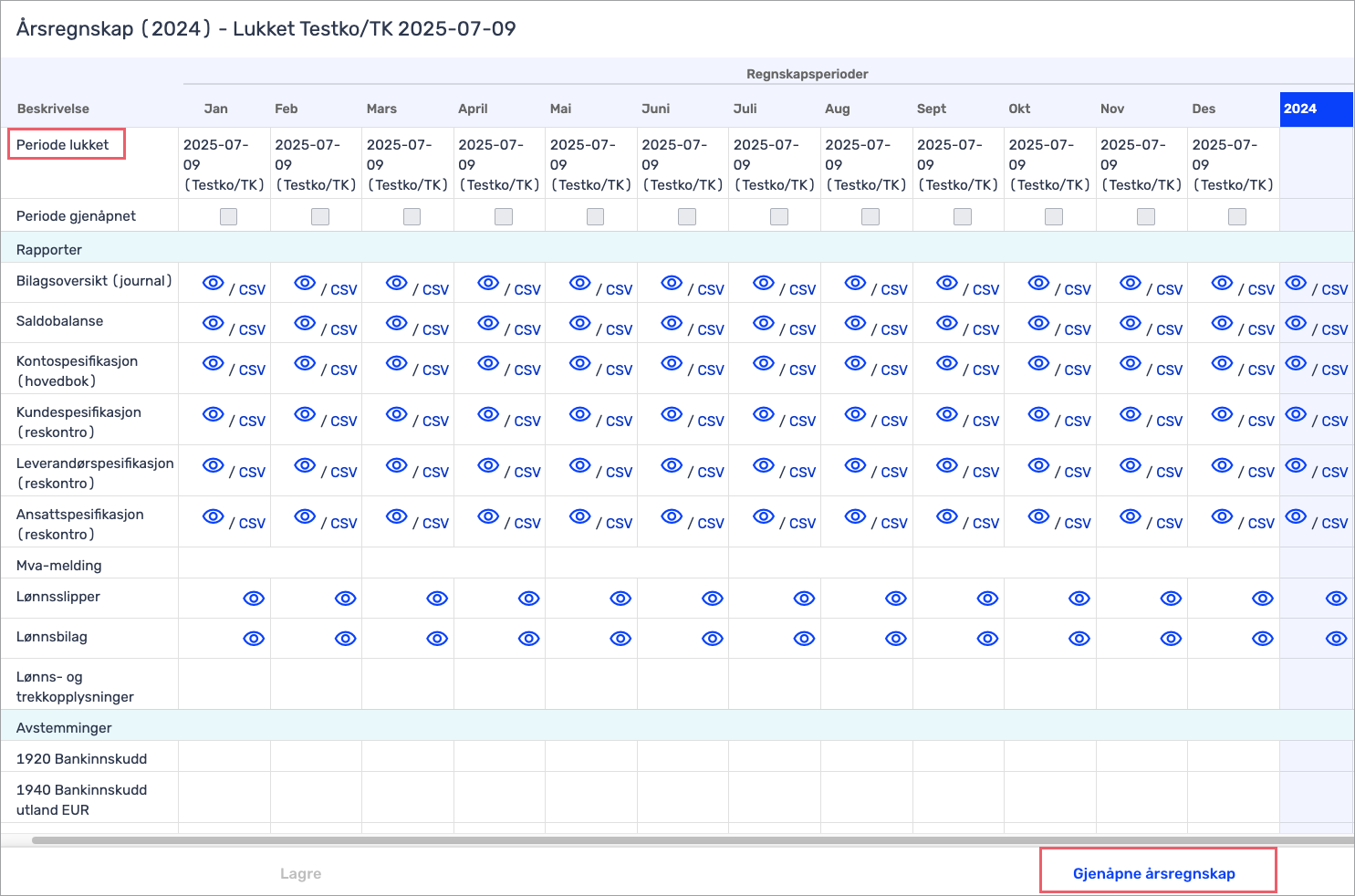Click the Rapporter section header
The image size is (1355, 896).
click(49, 250)
